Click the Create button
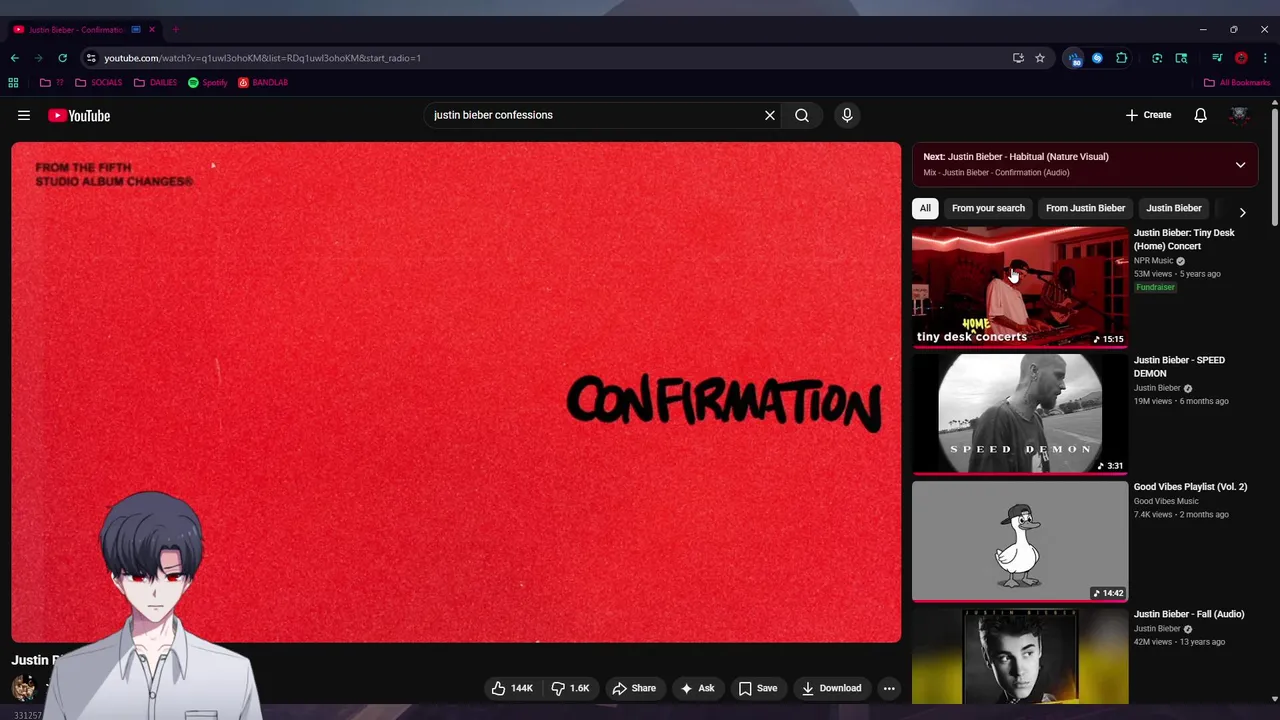1280x720 pixels. (x=1148, y=115)
